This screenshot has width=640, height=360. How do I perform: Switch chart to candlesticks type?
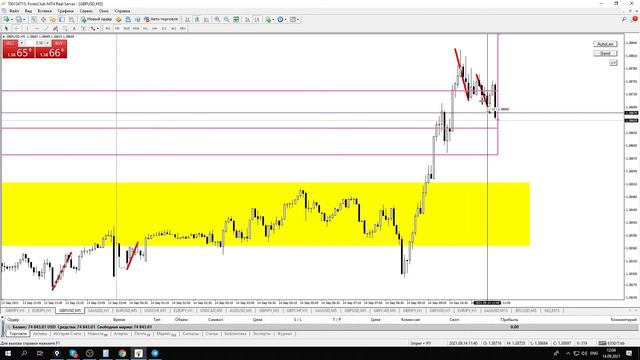point(197,19)
